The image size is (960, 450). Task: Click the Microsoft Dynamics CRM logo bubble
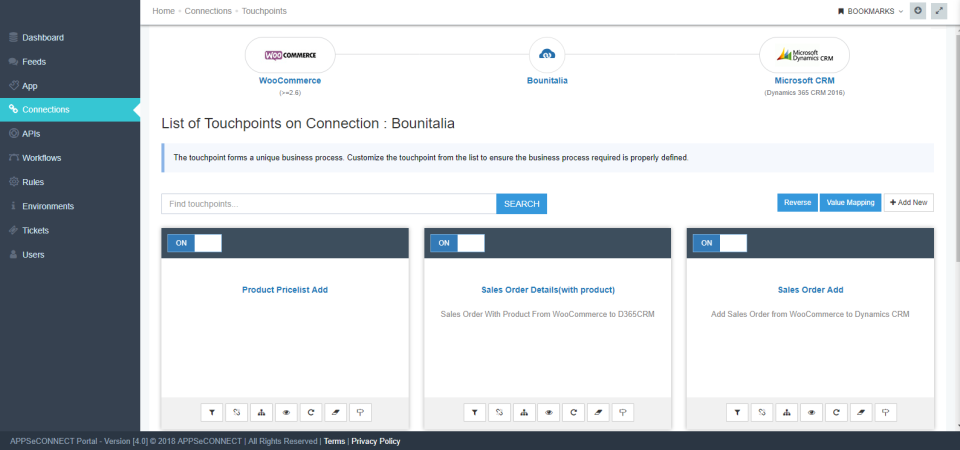point(804,55)
